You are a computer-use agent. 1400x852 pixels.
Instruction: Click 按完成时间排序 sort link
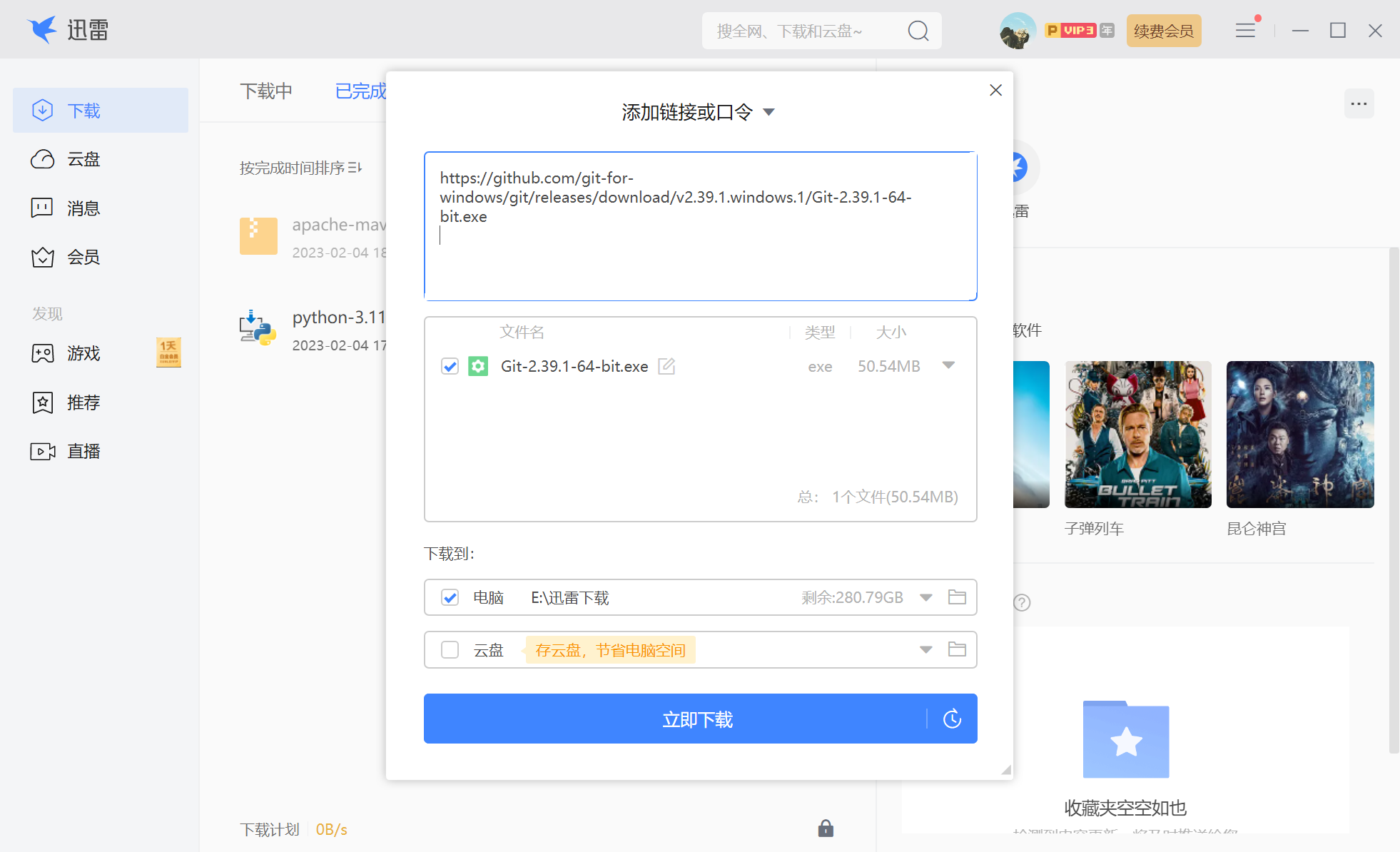(293, 168)
